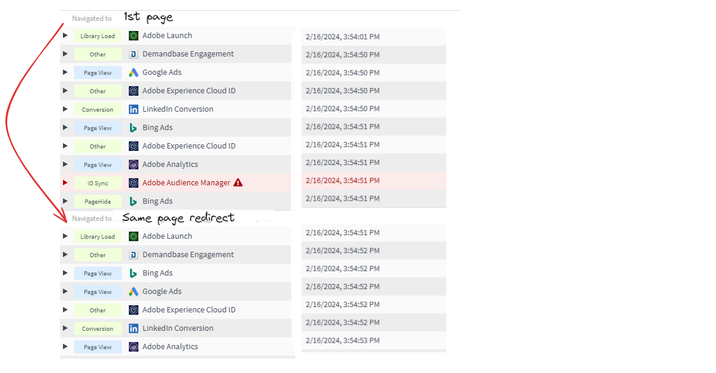Click the red warning triangle beside Audience Manager
Viewport: 716px width, 373px height.
(238, 183)
